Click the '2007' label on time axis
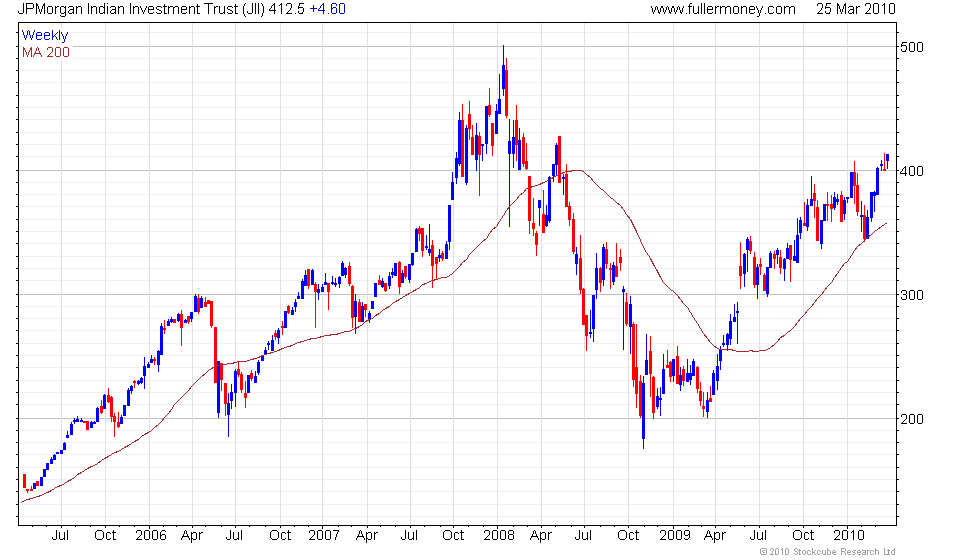The height and width of the screenshot is (560, 980). point(324,536)
